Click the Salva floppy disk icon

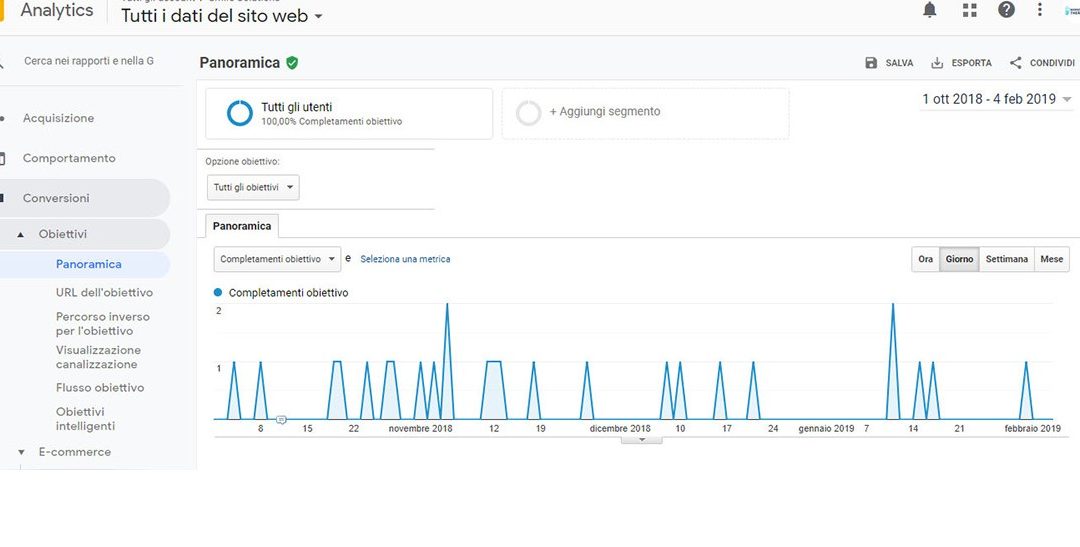pos(871,63)
